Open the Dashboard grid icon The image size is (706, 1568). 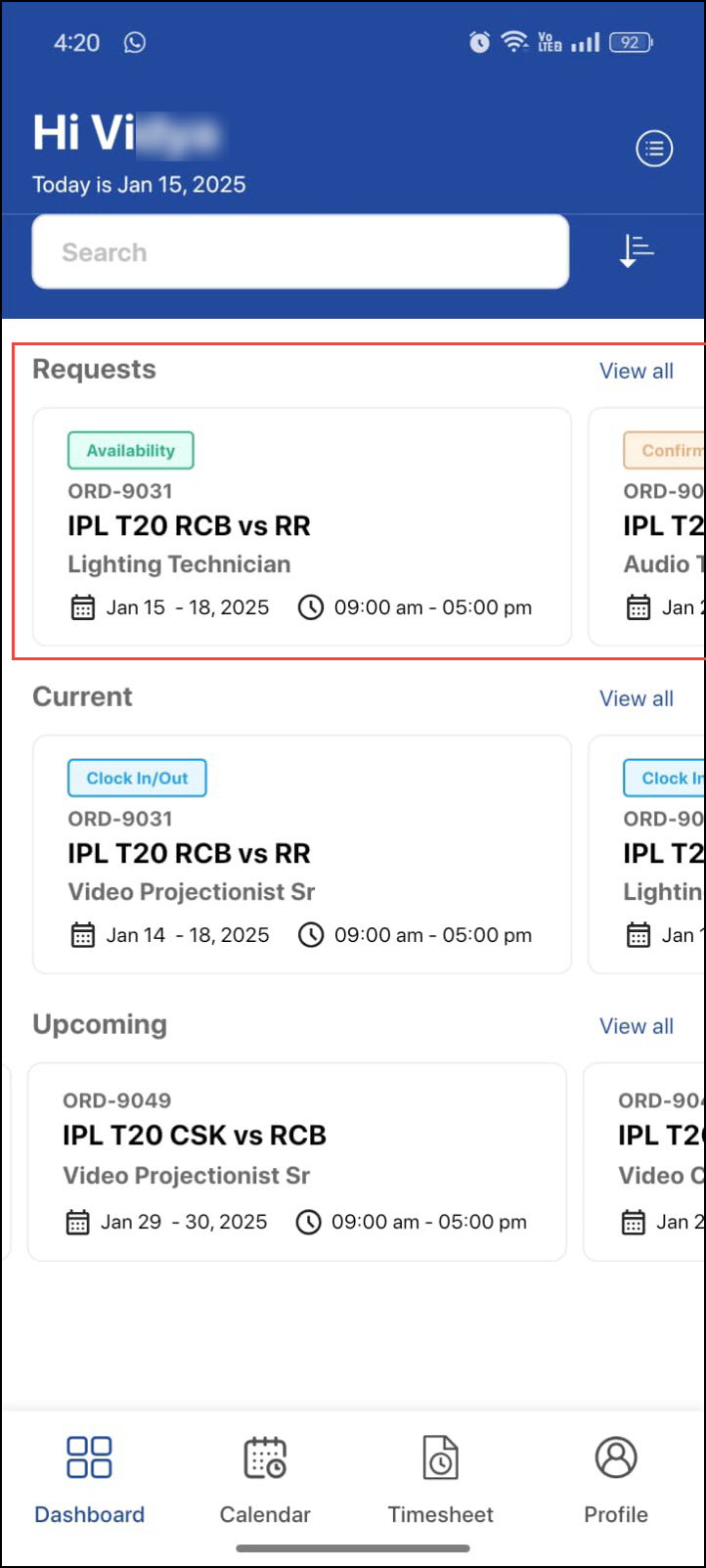[89, 1456]
